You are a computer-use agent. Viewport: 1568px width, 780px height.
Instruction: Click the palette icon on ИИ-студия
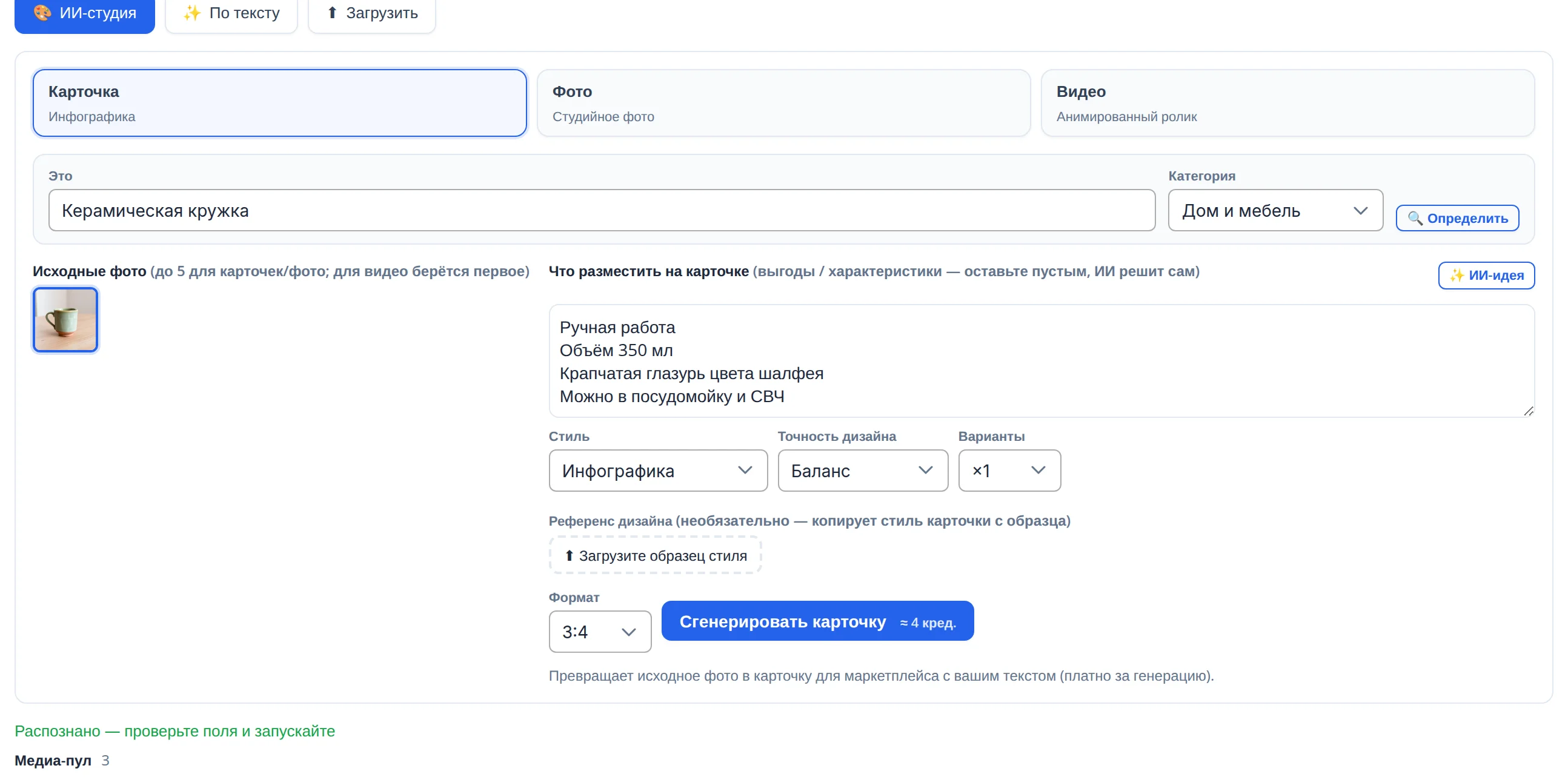[x=42, y=13]
